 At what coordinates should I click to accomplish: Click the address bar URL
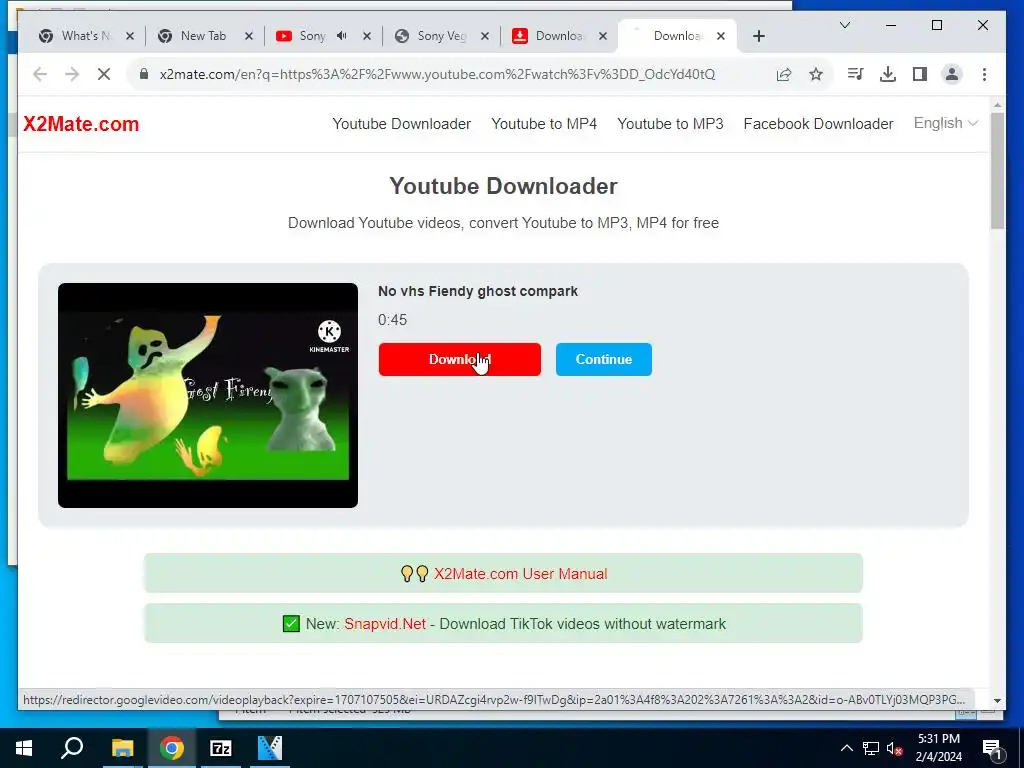(x=437, y=74)
